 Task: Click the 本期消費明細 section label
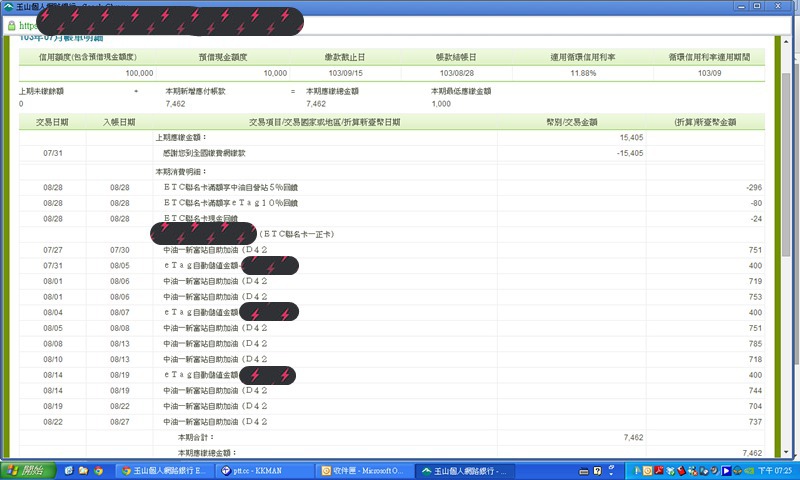(181, 172)
